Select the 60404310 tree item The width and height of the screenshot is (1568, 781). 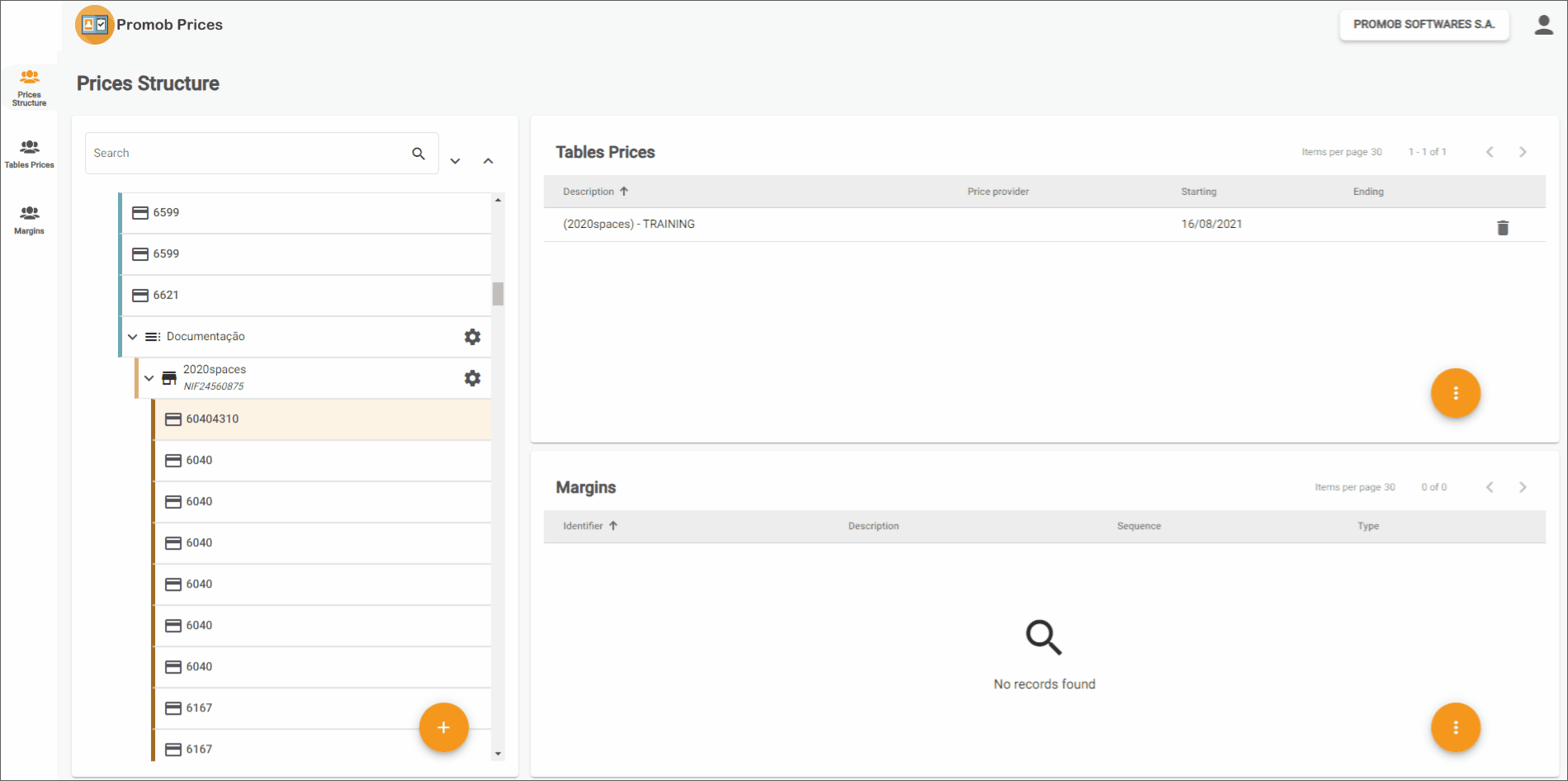322,419
